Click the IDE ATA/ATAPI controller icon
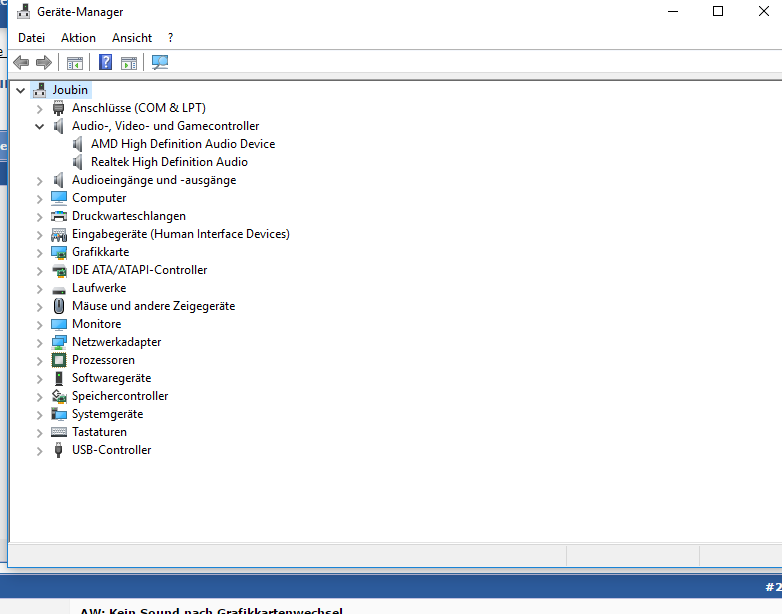This screenshot has width=782, height=614. [x=59, y=270]
